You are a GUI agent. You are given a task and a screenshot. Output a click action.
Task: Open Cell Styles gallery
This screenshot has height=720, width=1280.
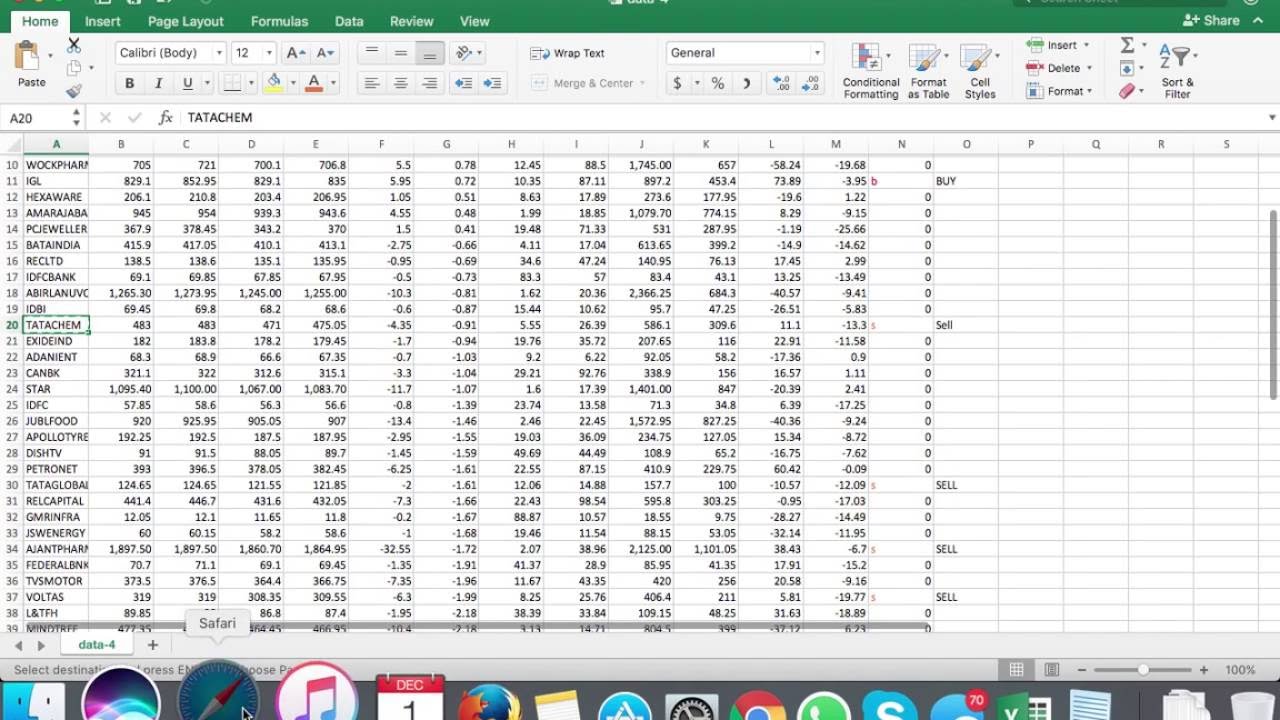(980, 71)
